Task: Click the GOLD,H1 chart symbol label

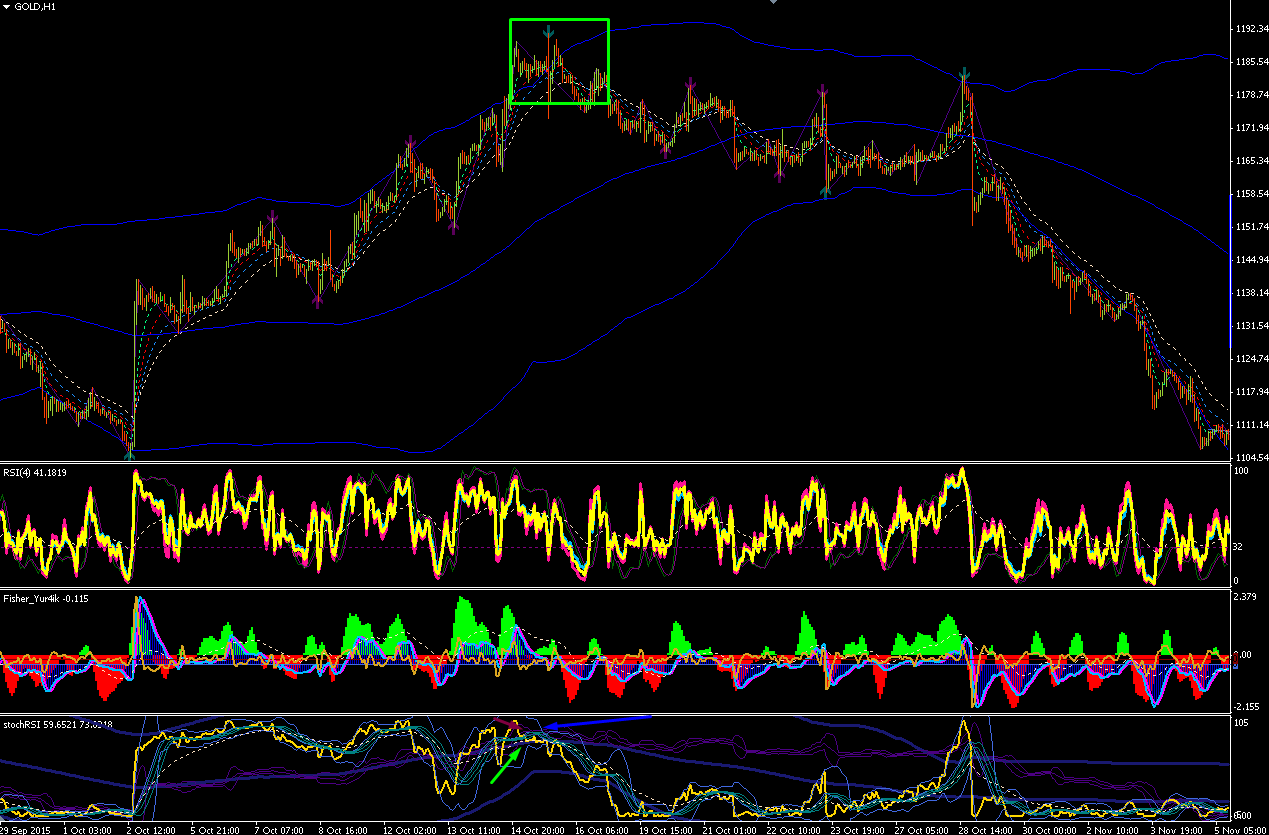Action: [x=33, y=7]
